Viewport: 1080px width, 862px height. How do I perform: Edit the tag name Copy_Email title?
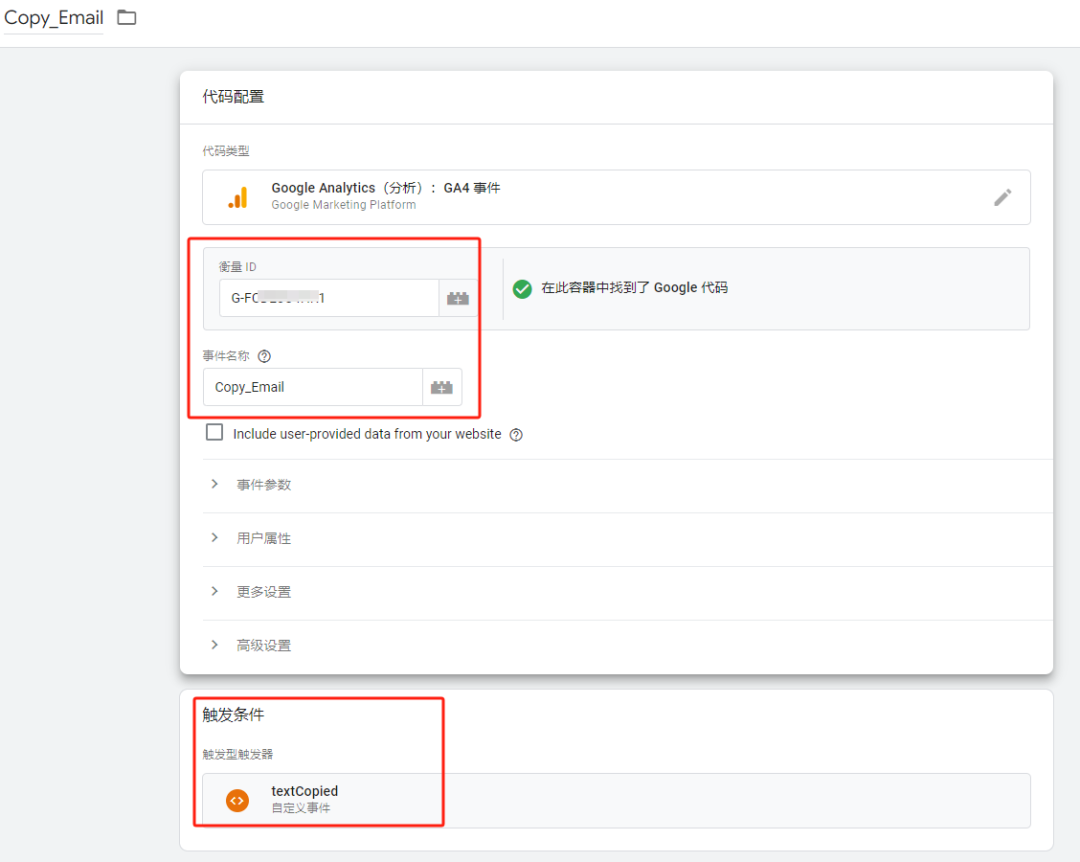click(x=54, y=17)
